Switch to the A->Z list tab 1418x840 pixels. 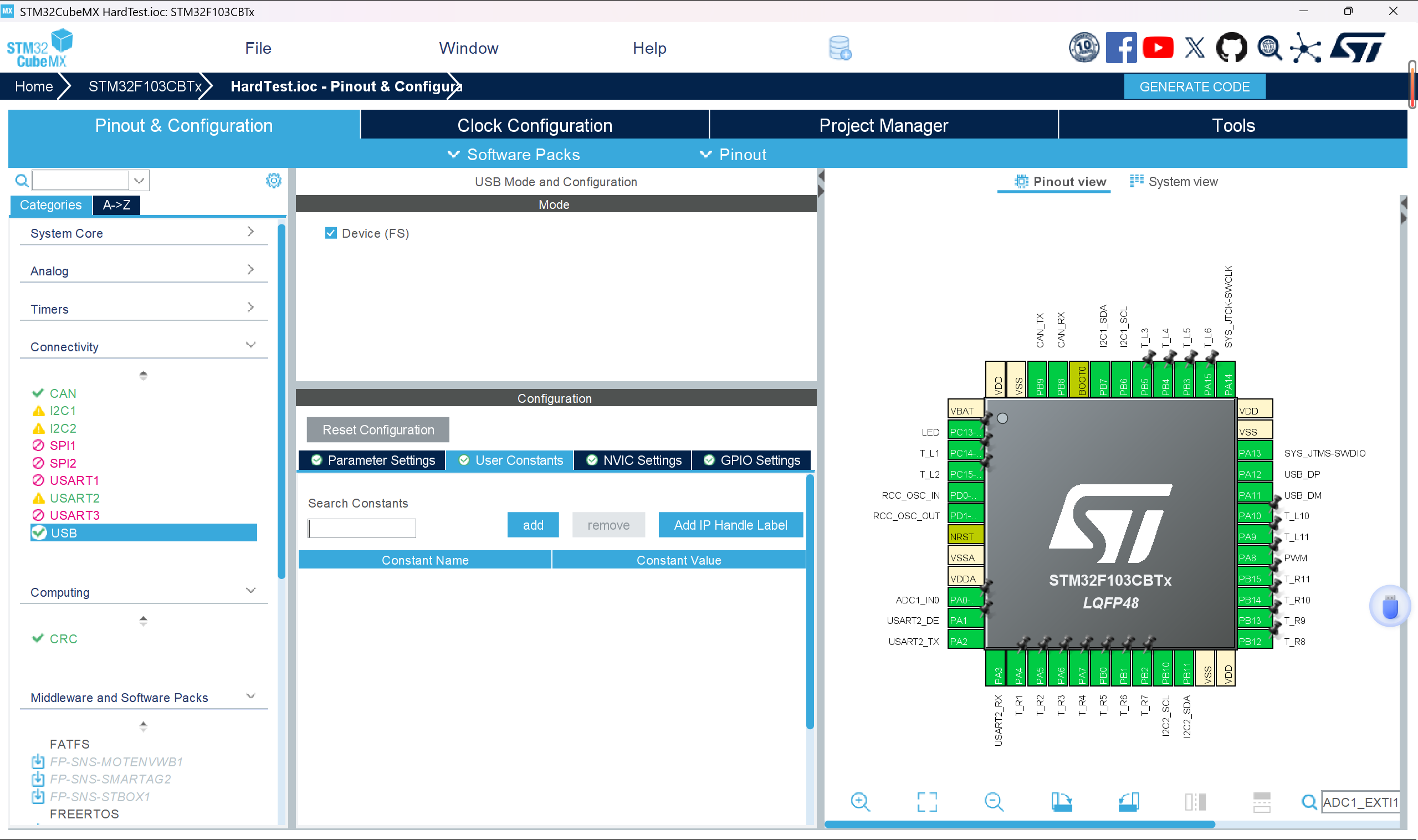(116, 205)
